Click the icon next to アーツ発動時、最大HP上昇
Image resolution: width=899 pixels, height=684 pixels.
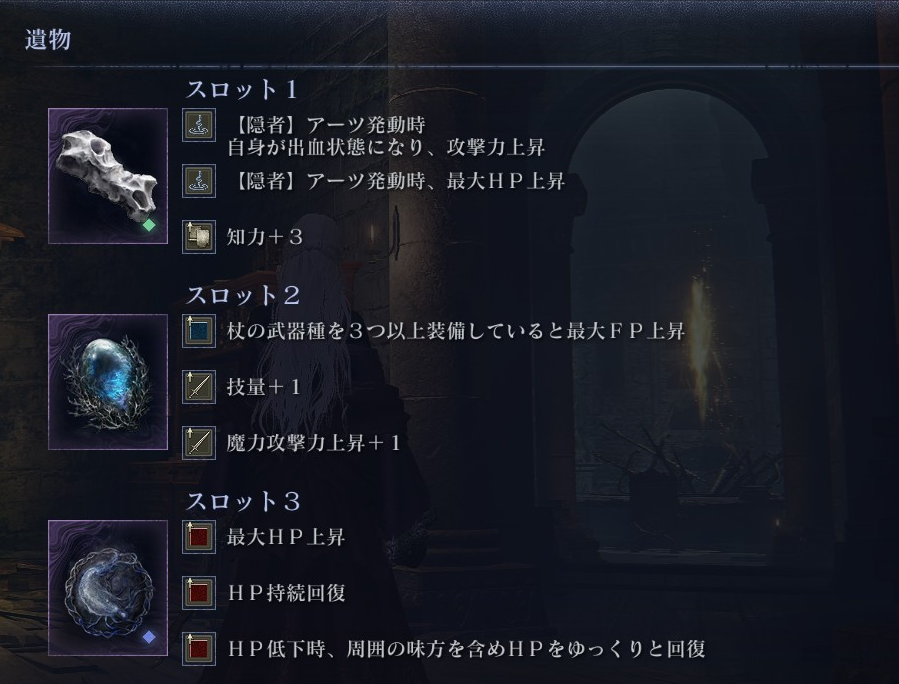199,181
